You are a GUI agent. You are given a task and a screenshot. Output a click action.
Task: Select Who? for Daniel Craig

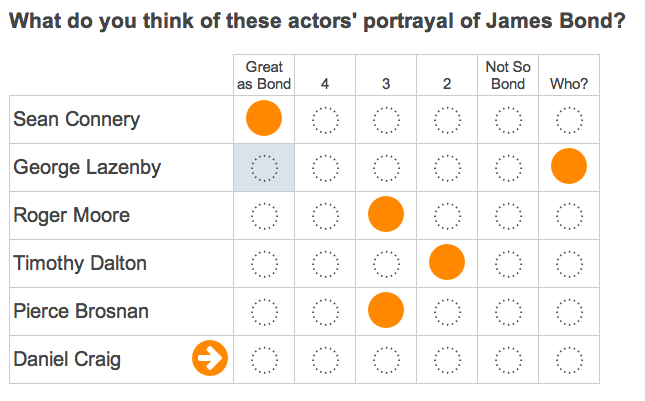pyautogui.click(x=569, y=360)
